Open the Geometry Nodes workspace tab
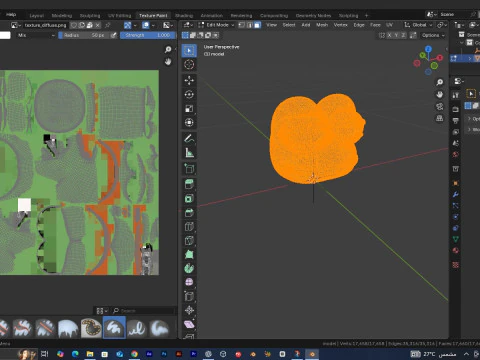 point(313,16)
